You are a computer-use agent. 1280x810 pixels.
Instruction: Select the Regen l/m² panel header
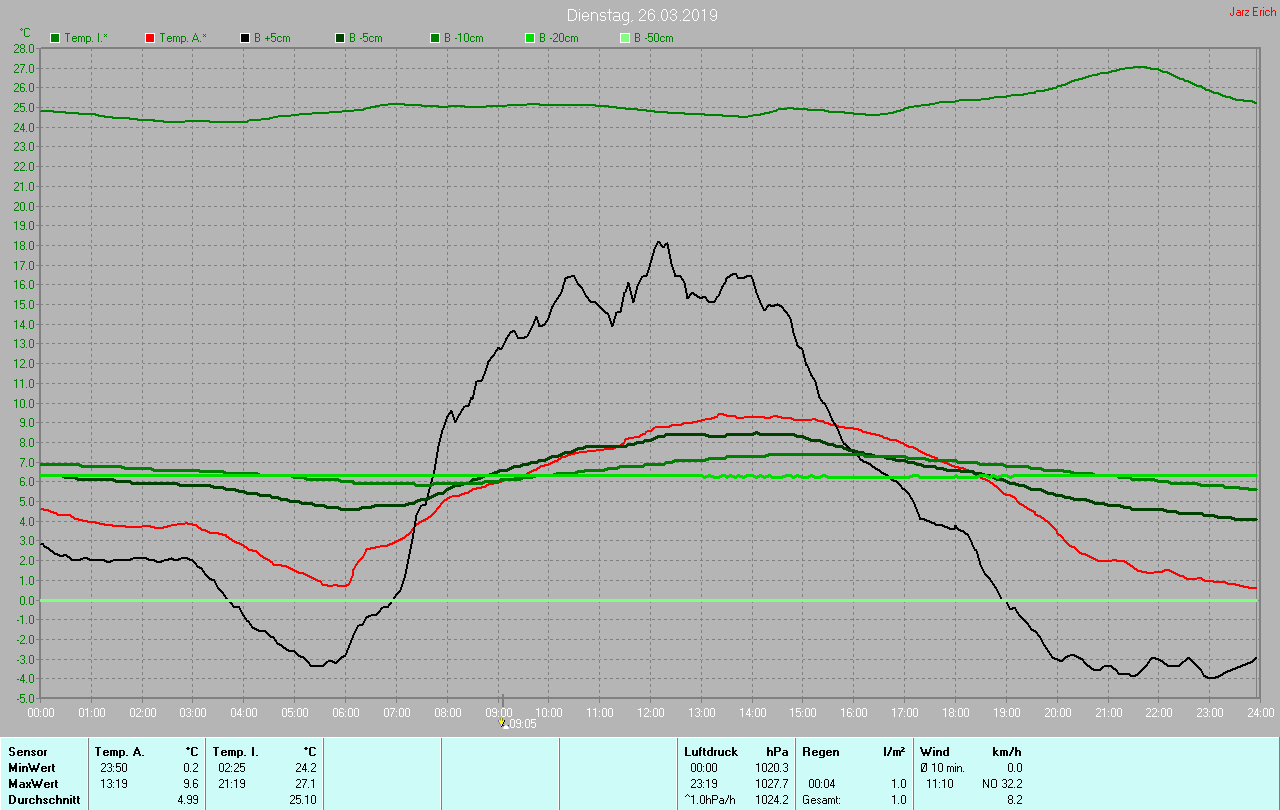(821, 751)
